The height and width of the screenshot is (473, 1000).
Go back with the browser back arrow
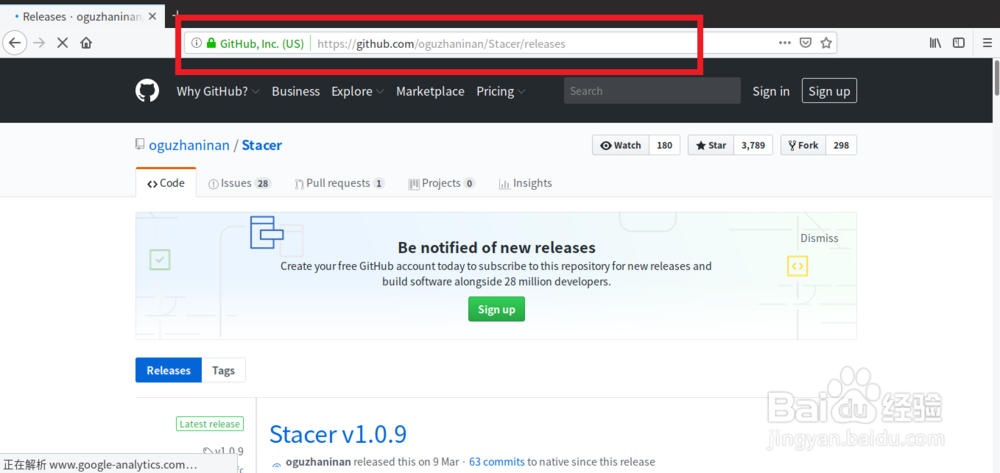14,43
